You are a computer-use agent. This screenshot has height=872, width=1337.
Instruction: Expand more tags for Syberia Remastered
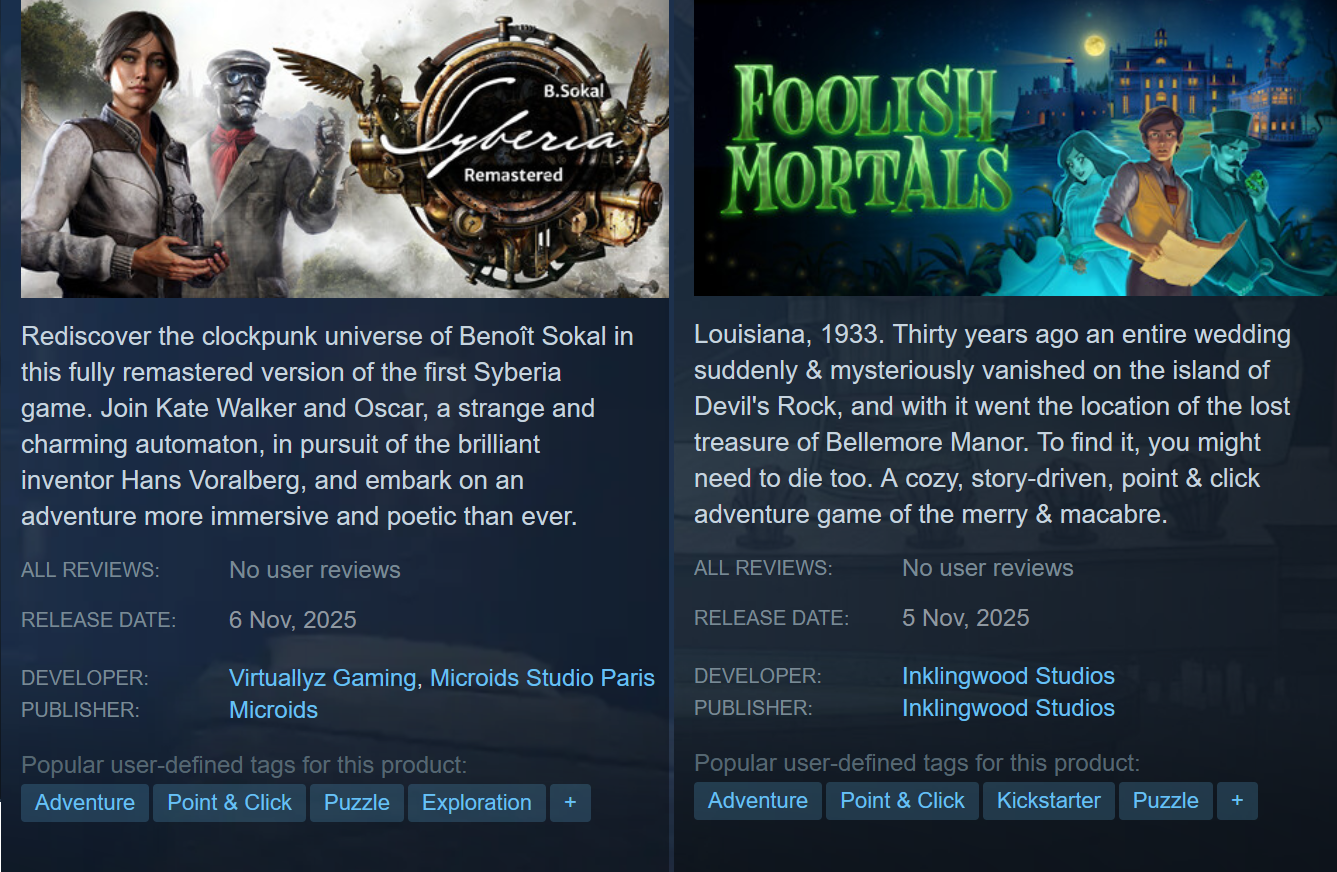pyautogui.click(x=570, y=803)
